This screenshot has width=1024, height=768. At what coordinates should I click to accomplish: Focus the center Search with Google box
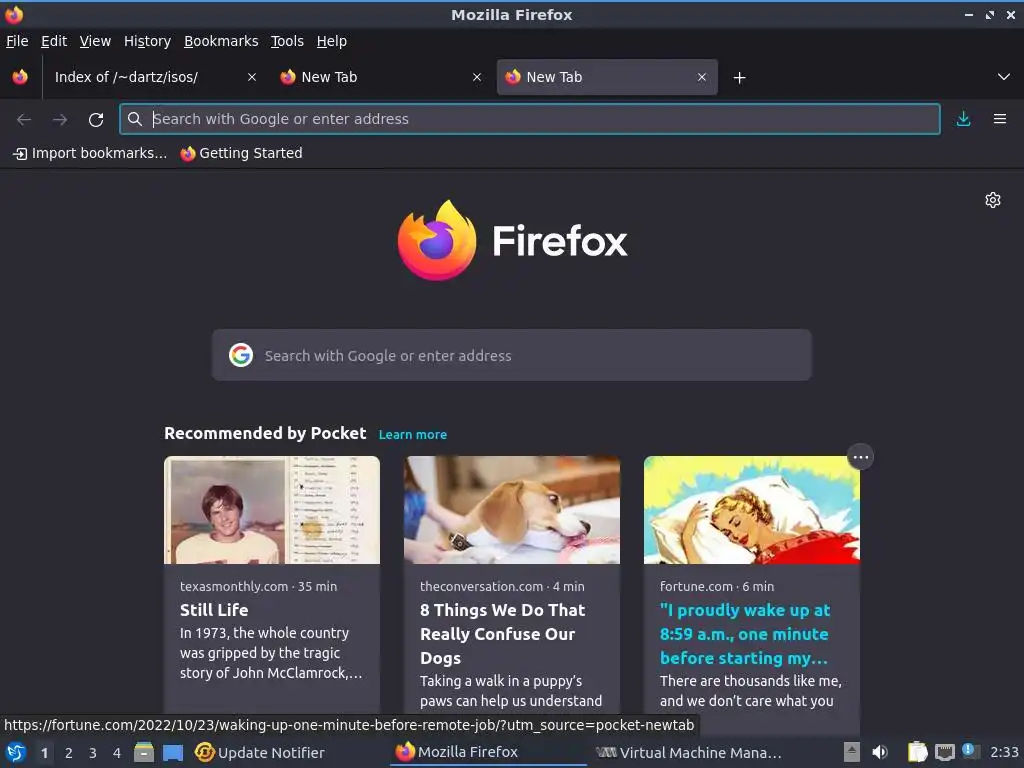(x=511, y=355)
